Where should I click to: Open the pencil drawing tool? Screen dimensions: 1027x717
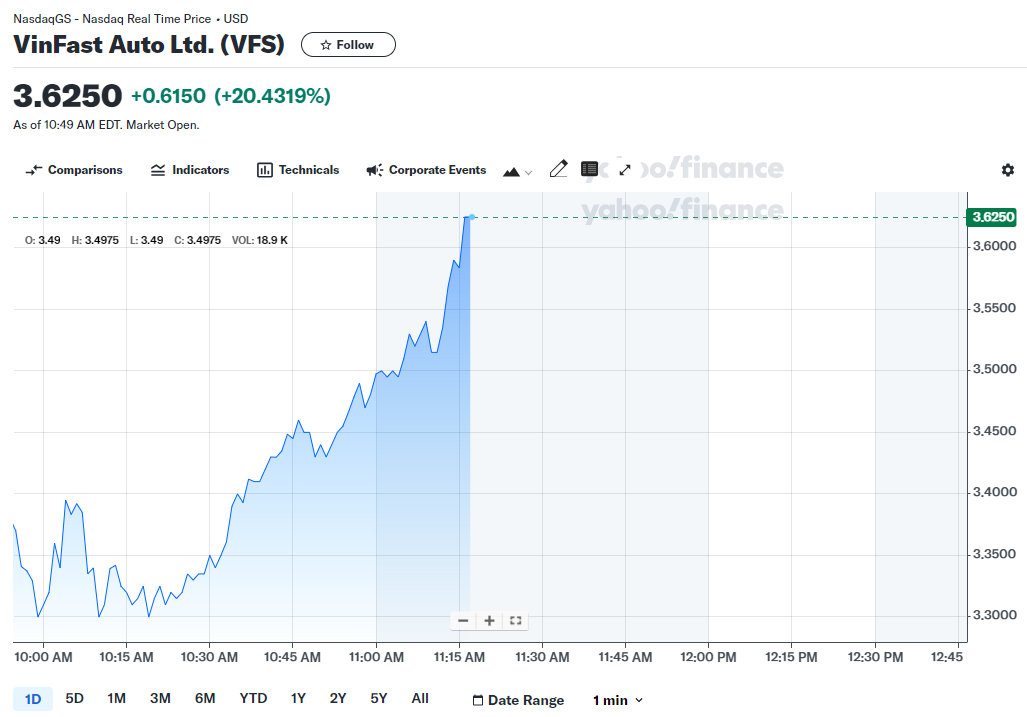tap(558, 170)
